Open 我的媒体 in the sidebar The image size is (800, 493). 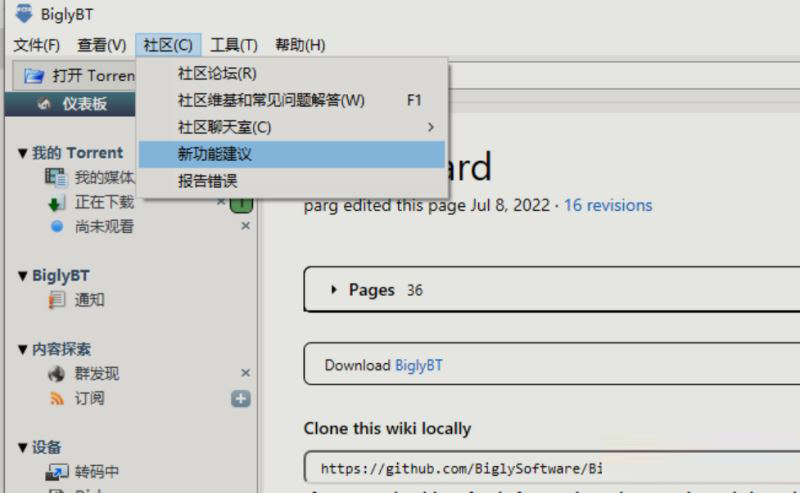104,178
